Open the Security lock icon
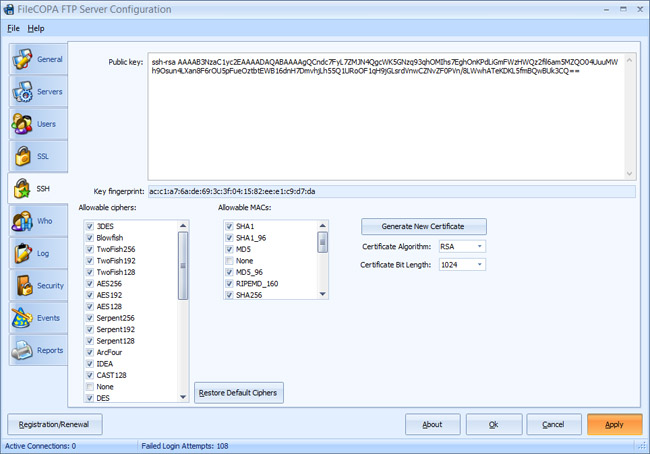Viewport: 650px width, 454px height. 24,285
